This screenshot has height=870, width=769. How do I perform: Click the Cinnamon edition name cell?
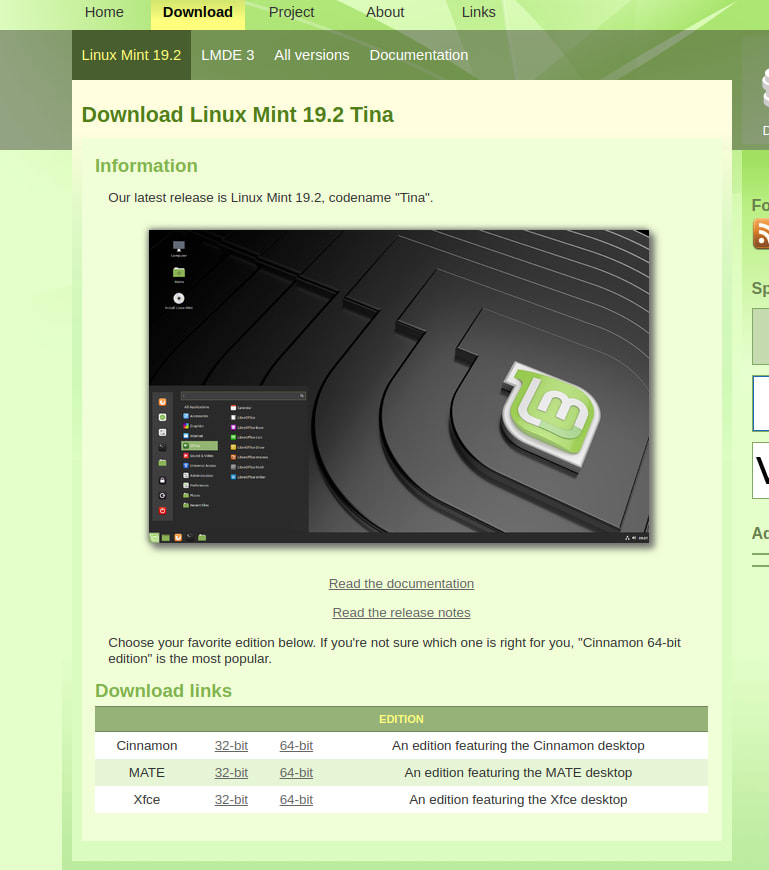pos(147,746)
